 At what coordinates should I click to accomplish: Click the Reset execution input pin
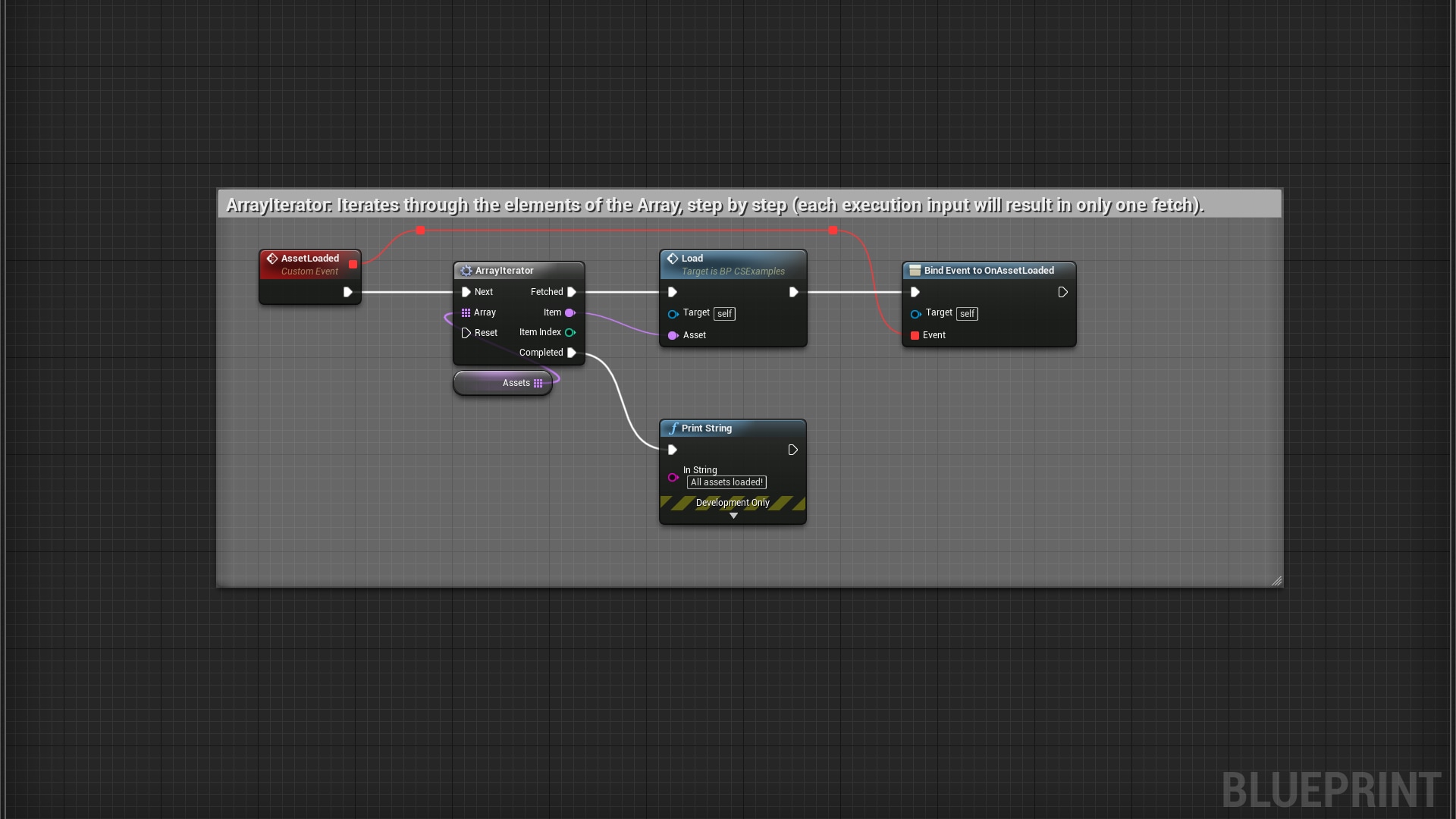click(x=466, y=332)
